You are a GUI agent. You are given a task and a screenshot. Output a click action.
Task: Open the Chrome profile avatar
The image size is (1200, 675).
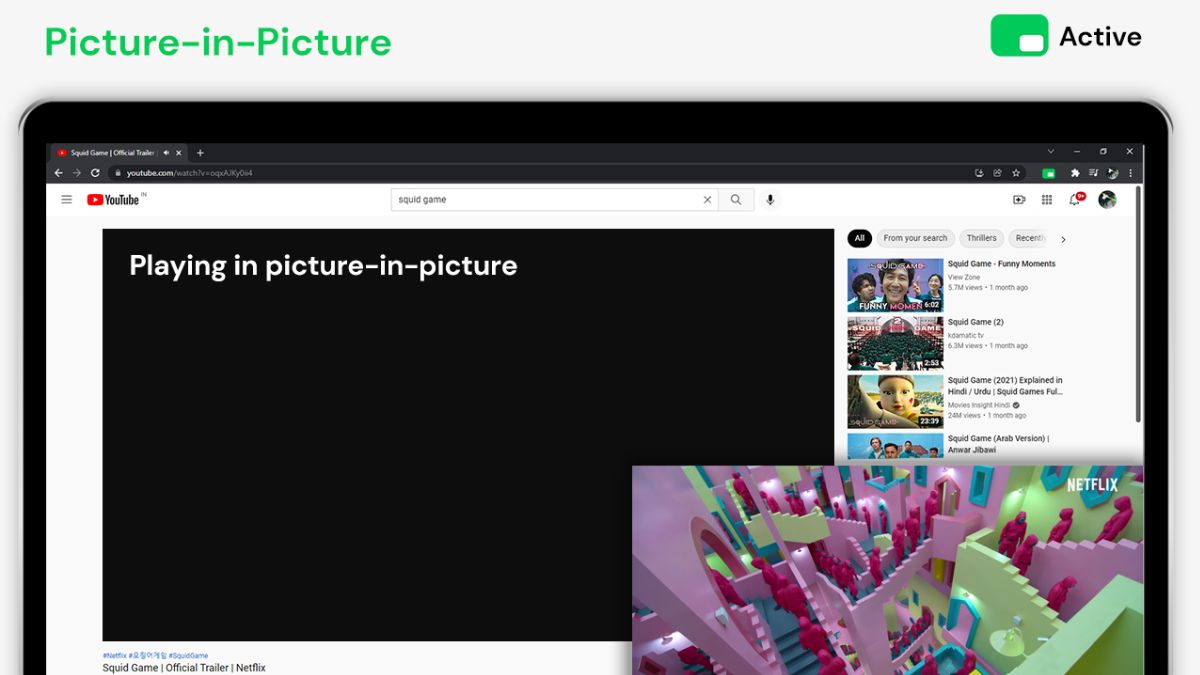pos(1112,173)
